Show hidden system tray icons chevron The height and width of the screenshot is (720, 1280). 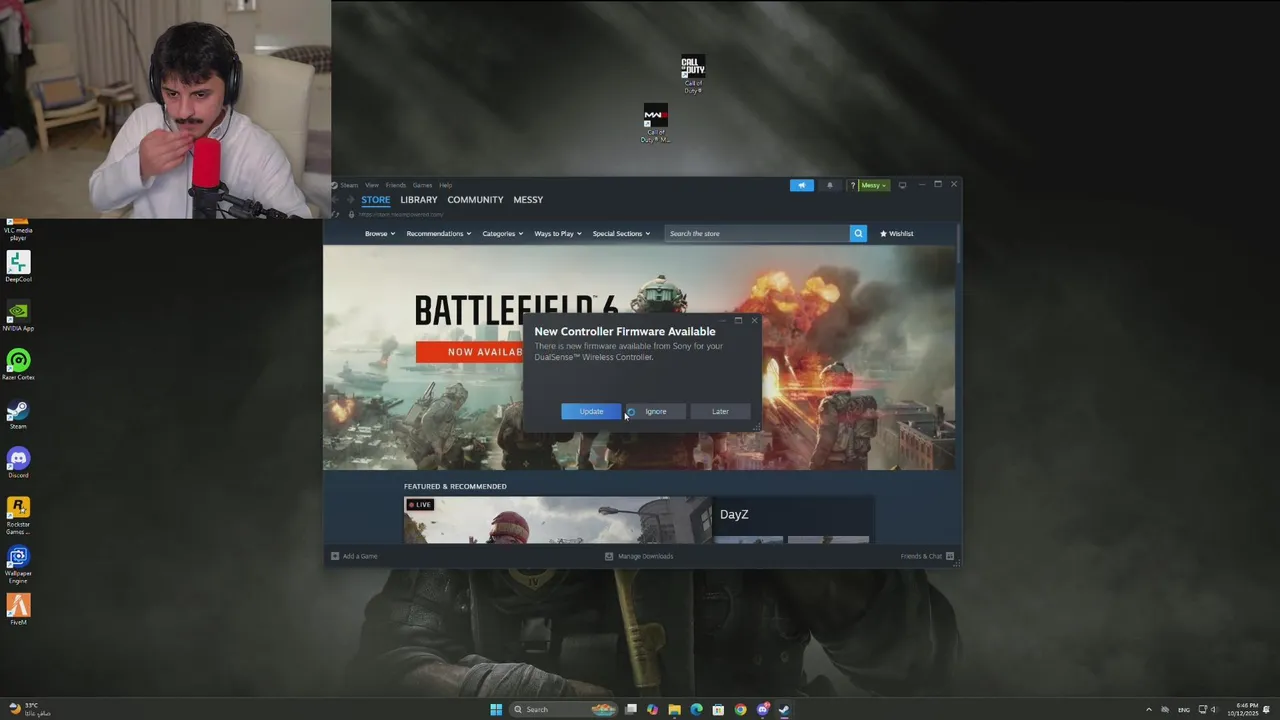click(x=1148, y=710)
